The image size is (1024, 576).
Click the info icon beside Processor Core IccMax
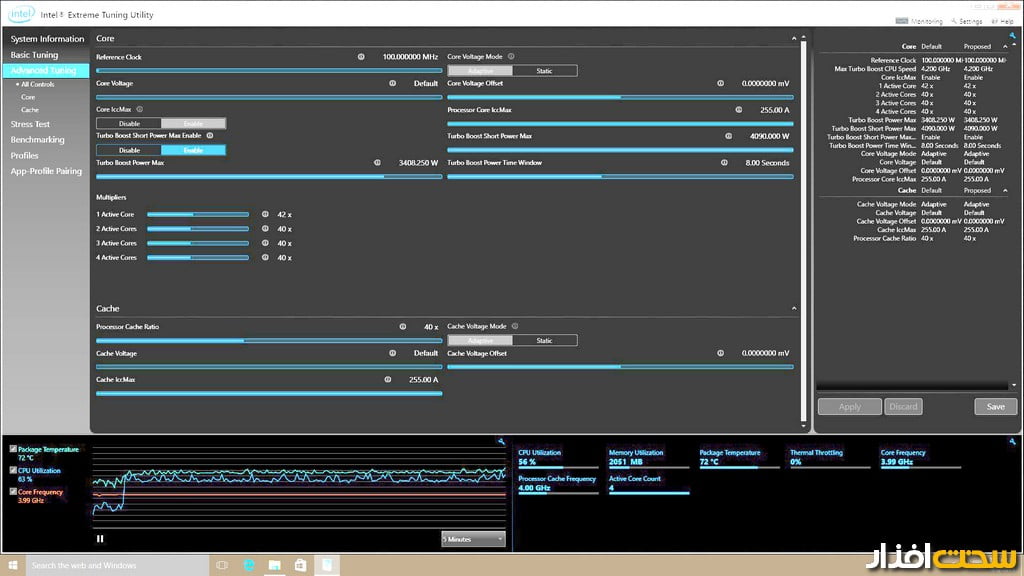point(738,110)
